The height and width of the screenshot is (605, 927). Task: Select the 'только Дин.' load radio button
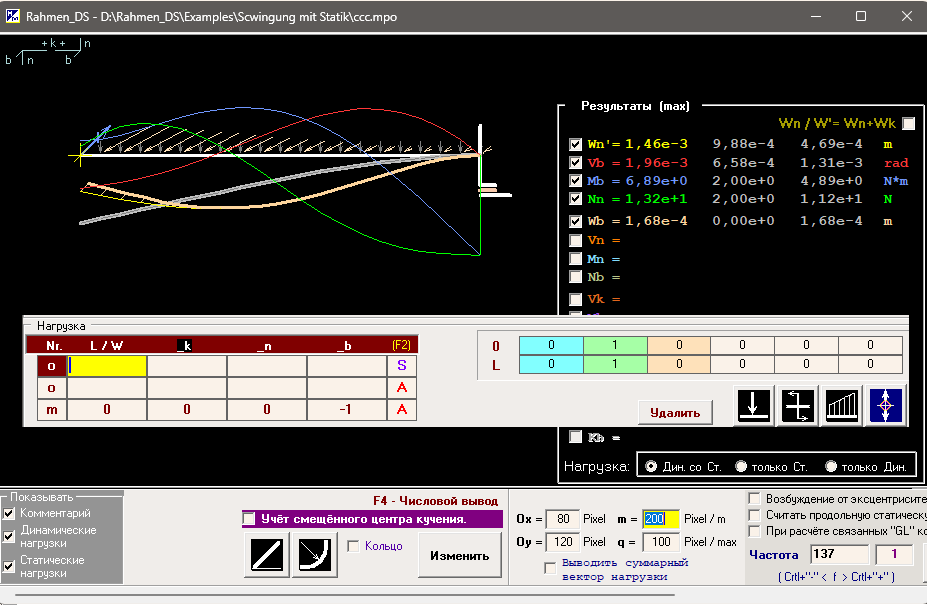point(831,466)
